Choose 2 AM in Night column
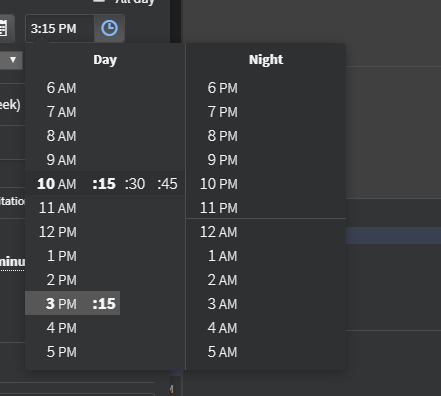The height and width of the screenshot is (396, 441). 222,280
